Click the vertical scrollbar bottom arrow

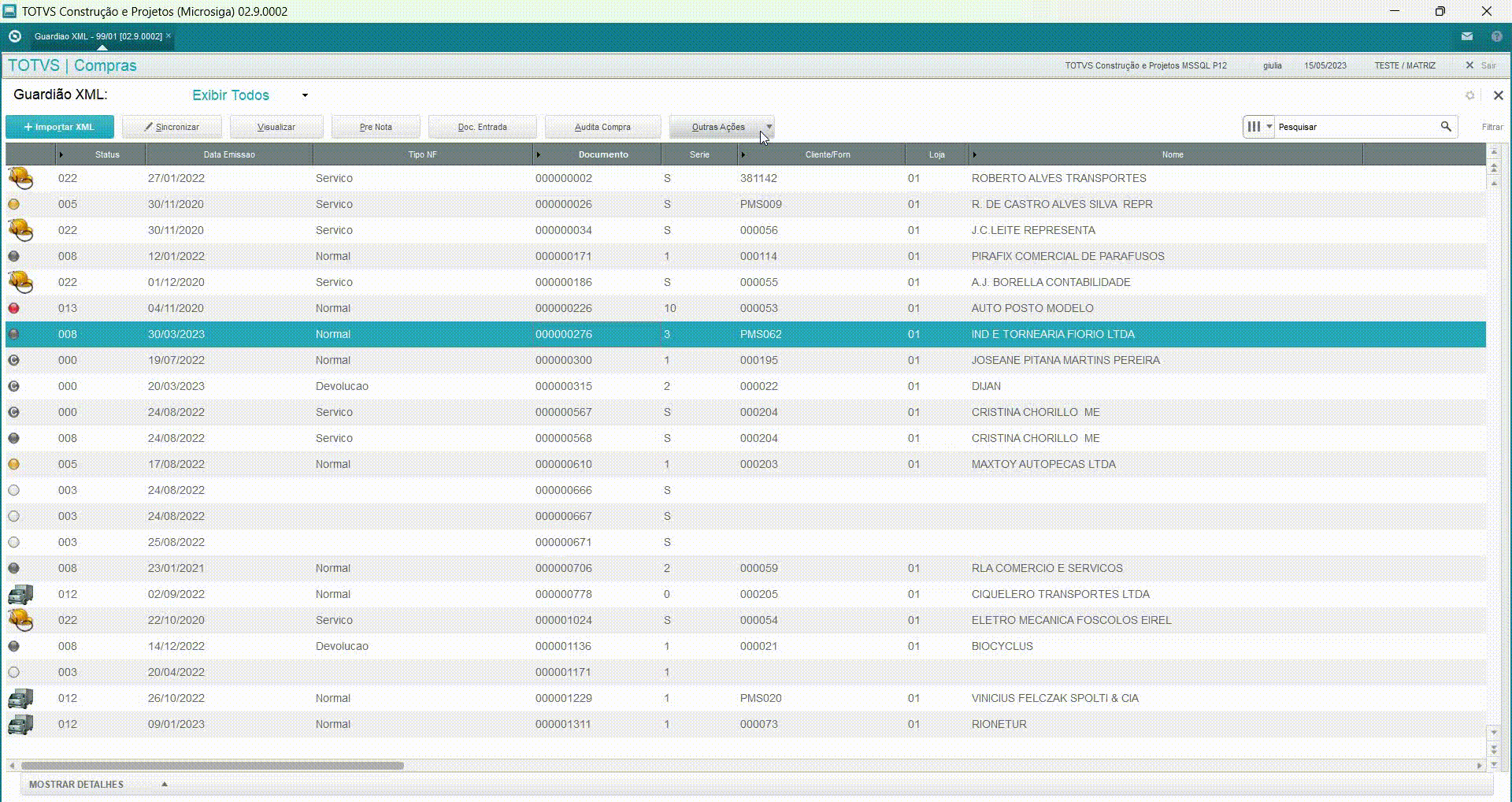pyautogui.click(x=1494, y=764)
